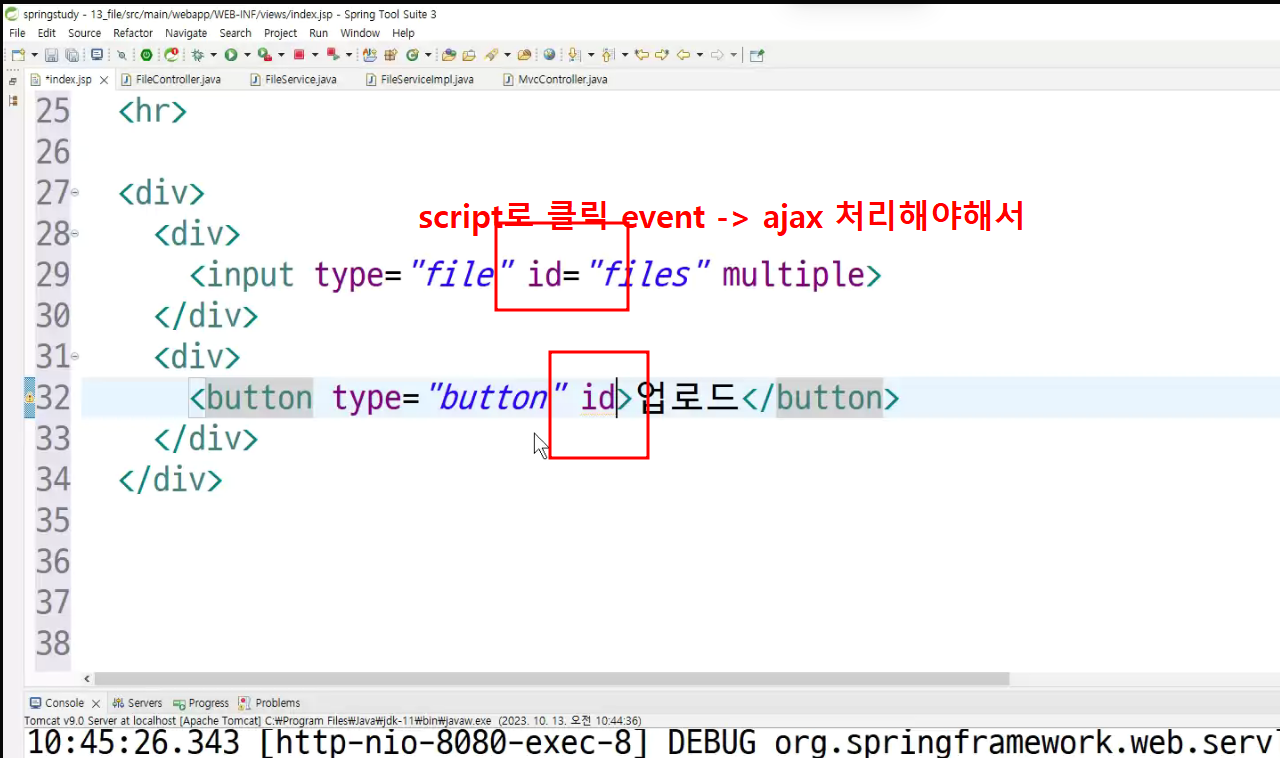The height and width of the screenshot is (758, 1280).
Task: Click the Relaunch icon with red badge
Action: [171, 55]
